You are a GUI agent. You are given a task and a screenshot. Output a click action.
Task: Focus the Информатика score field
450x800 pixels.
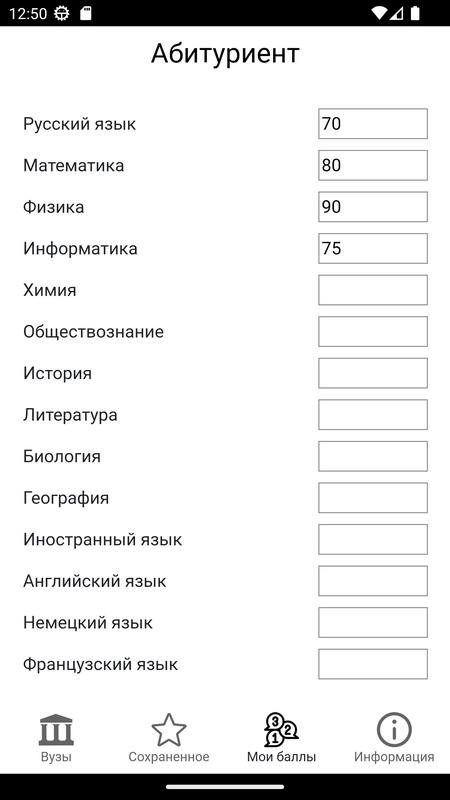pyautogui.click(x=373, y=248)
